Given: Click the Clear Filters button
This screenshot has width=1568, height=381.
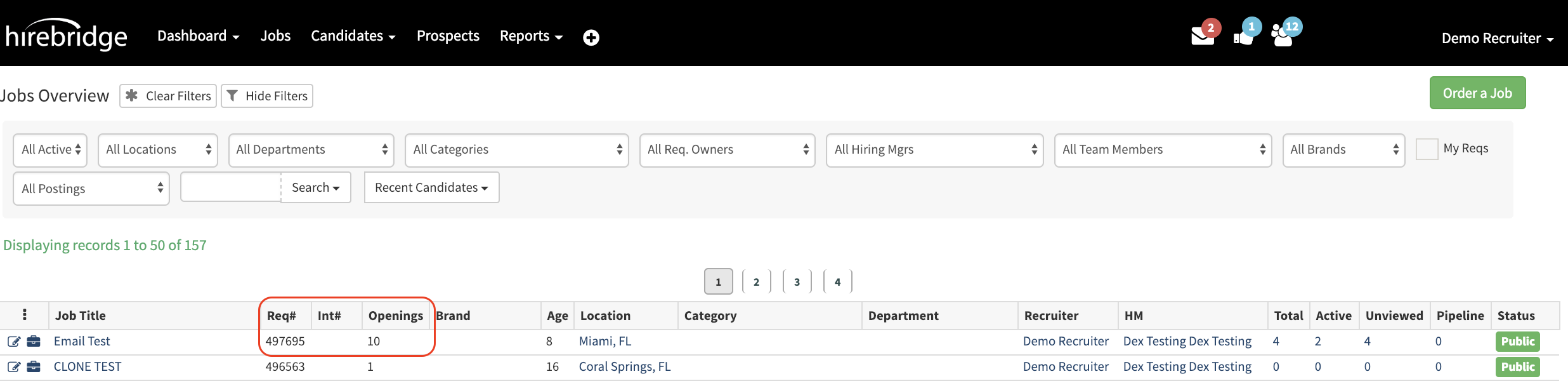Looking at the screenshot, I should pyautogui.click(x=168, y=96).
